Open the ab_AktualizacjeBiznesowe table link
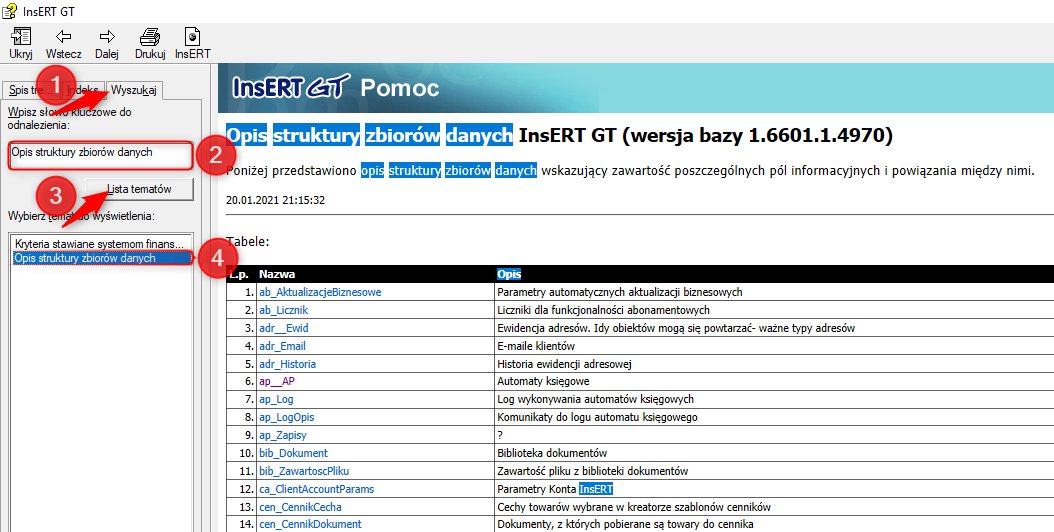The image size is (1054, 532). pos(320,293)
